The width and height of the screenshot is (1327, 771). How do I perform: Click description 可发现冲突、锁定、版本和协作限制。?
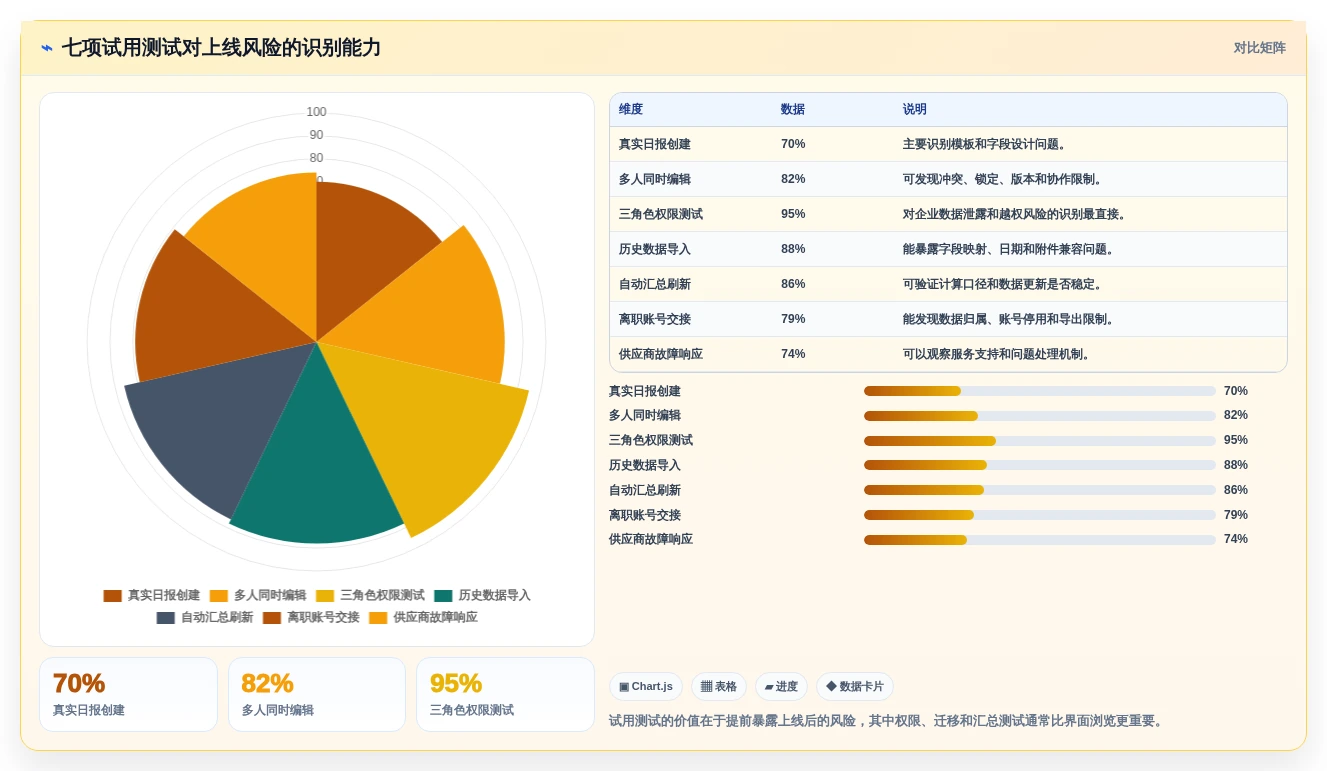coord(1003,179)
